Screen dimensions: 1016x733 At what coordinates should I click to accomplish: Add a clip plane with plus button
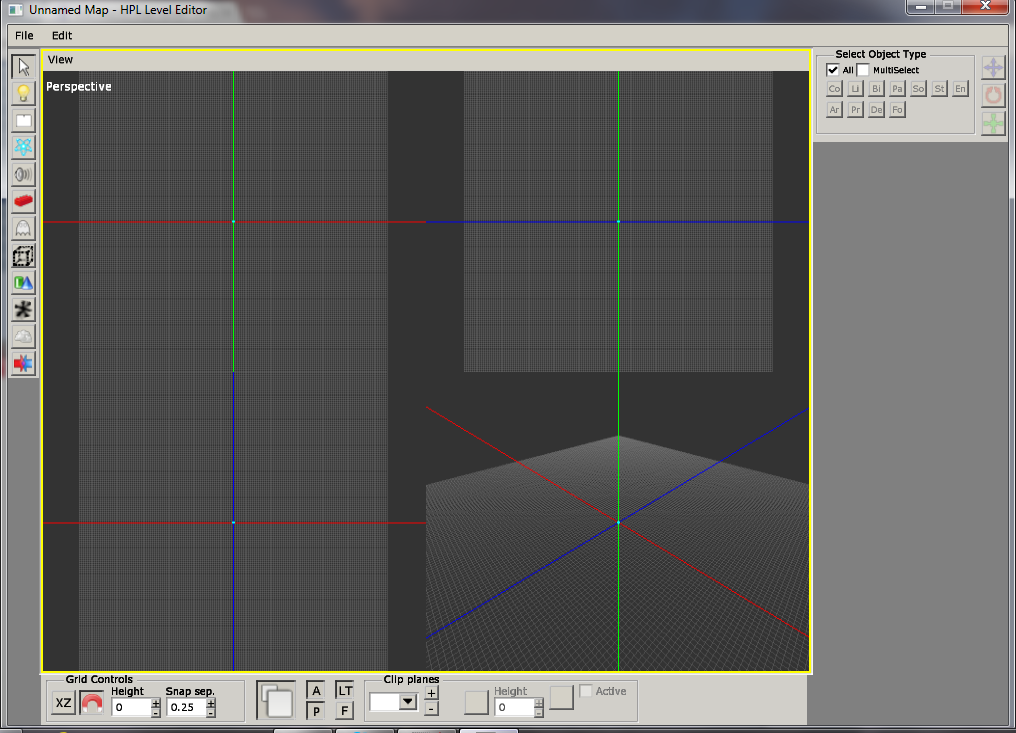click(x=432, y=693)
